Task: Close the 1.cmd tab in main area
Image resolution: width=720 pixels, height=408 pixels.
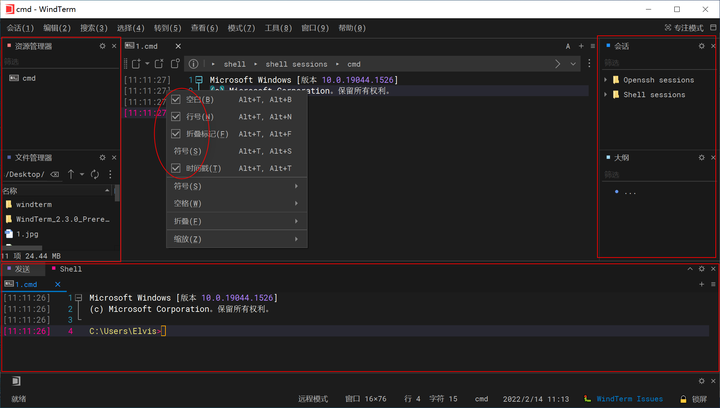Action: coord(178,46)
